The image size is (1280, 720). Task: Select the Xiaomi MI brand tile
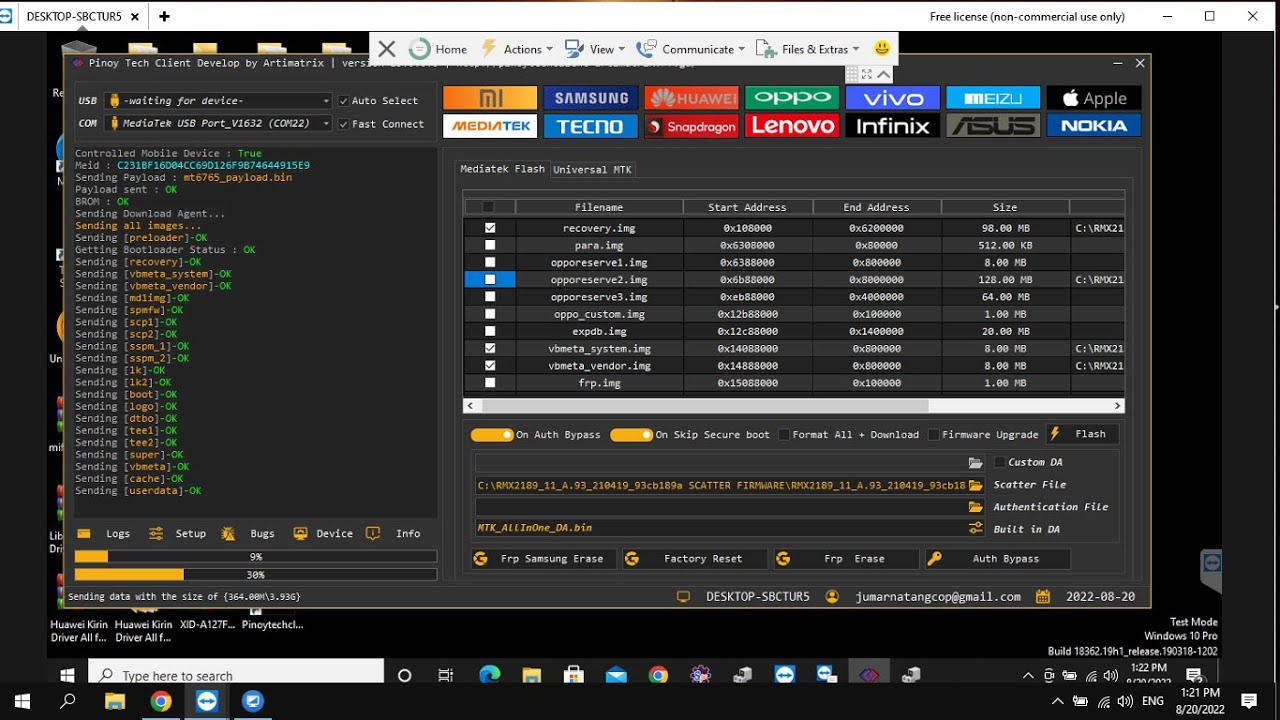(x=490, y=98)
